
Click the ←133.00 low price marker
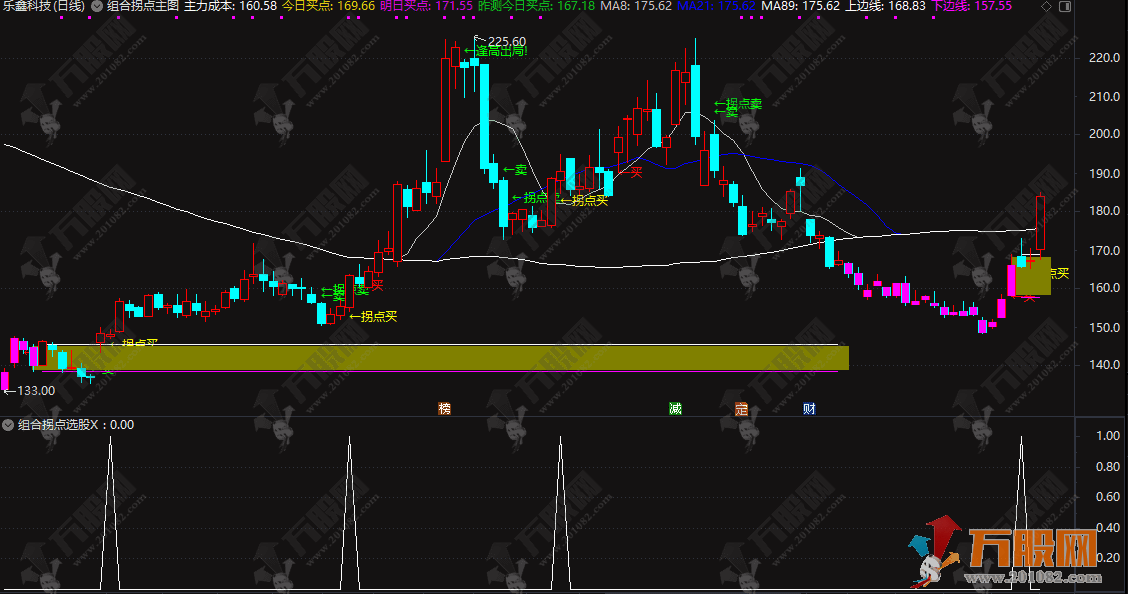tap(28, 390)
